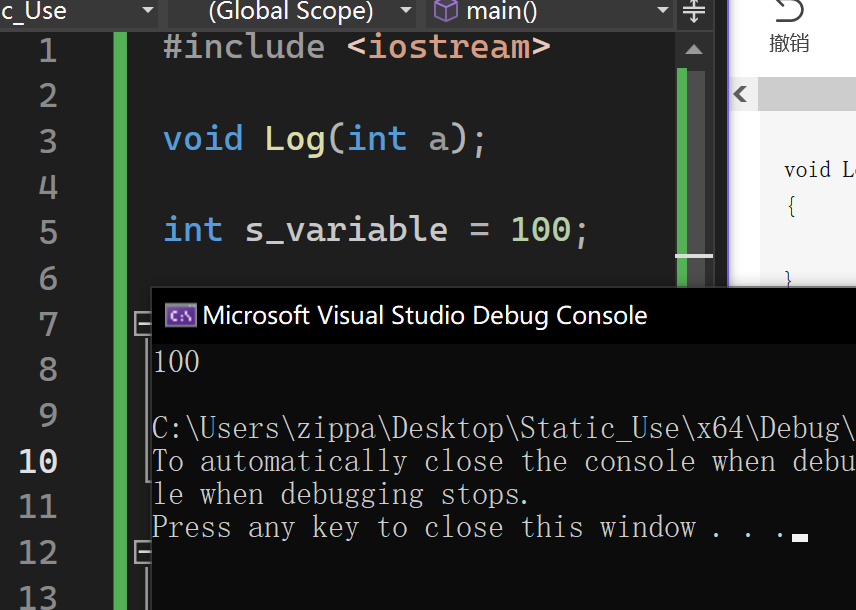Click line number 5 in the gutter
Image resolution: width=856 pixels, height=610 pixels.
coord(48,232)
